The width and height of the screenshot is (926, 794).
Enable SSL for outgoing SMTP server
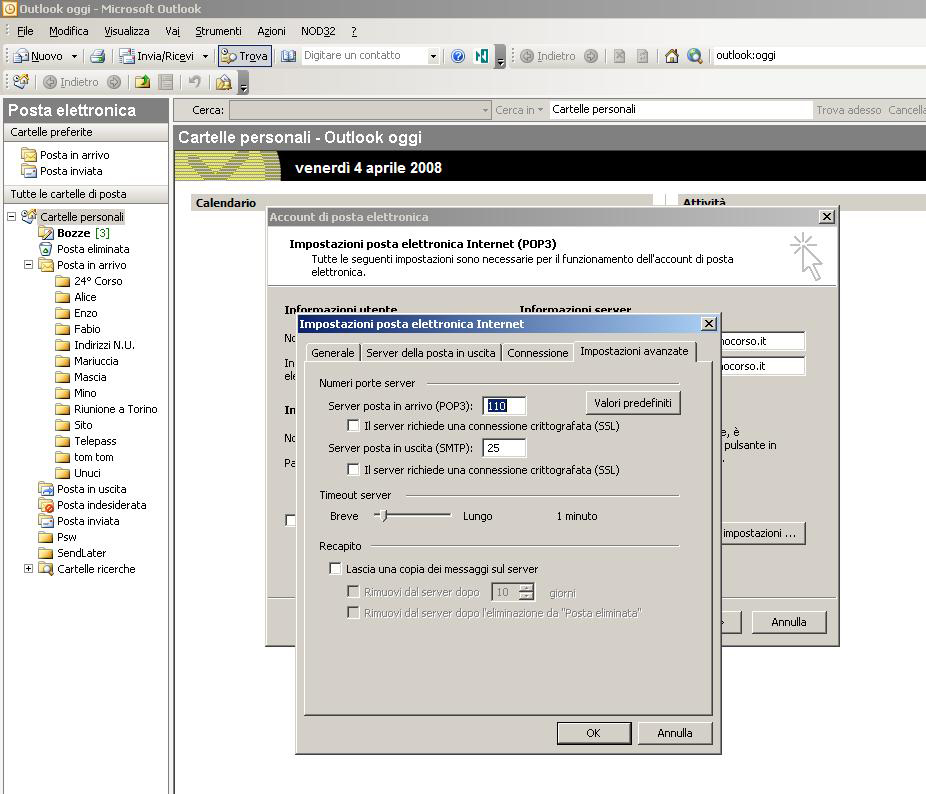pyautogui.click(x=353, y=470)
